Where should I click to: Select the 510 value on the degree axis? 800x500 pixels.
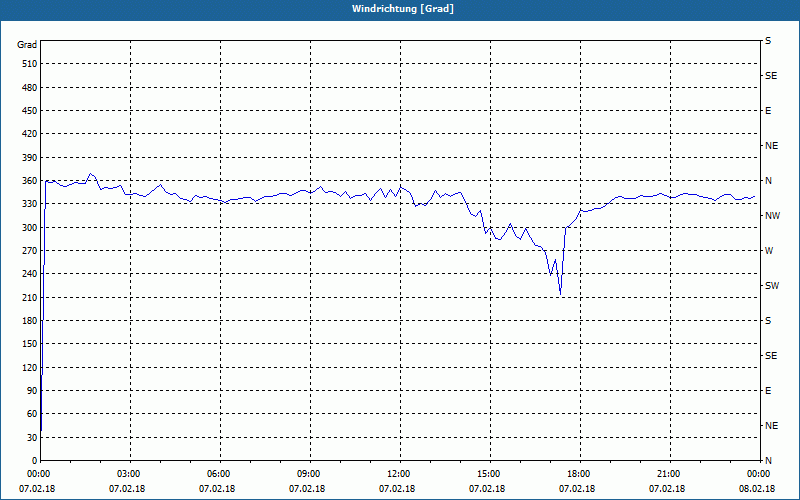(x=30, y=64)
